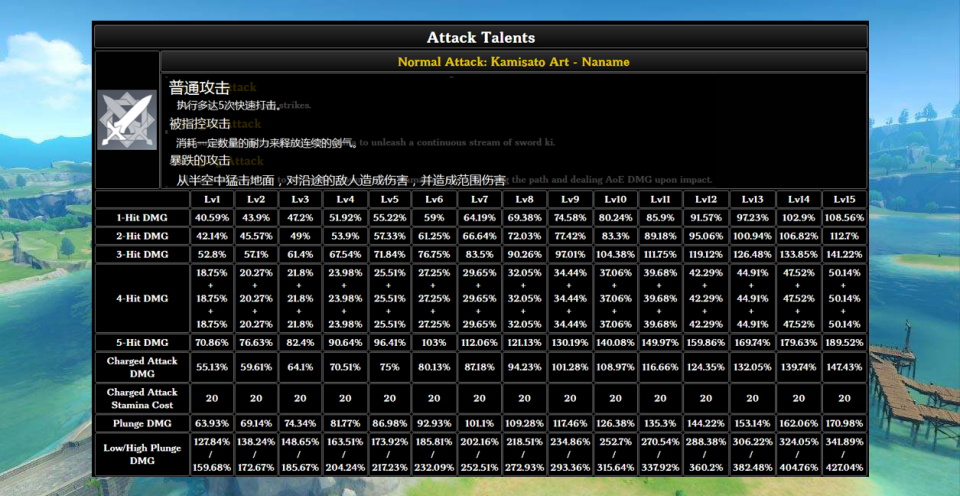Select the 341.89% / 427.04% Low/High Plunge cell

click(x=844, y=454)
